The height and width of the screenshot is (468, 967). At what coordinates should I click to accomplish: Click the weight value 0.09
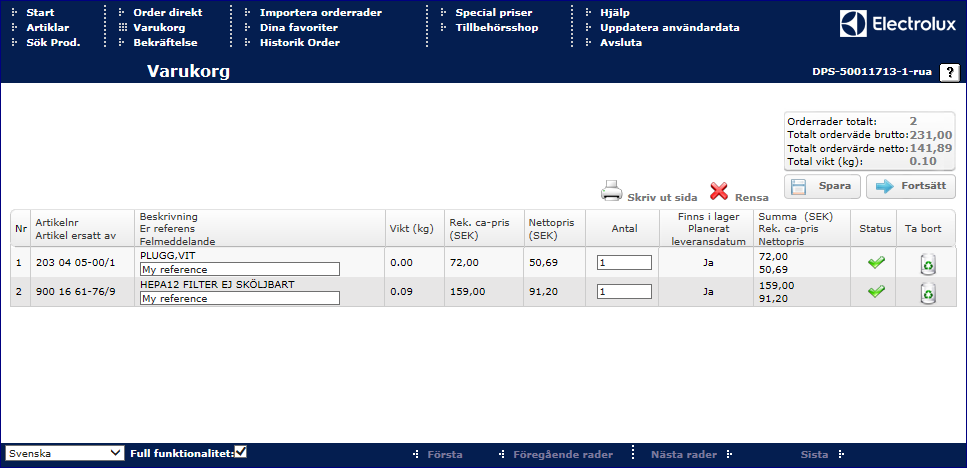(x=400, y=292)
